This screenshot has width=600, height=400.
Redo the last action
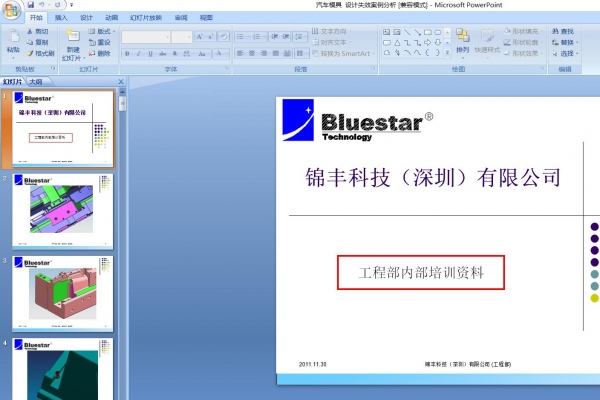(x=57, y=5)
